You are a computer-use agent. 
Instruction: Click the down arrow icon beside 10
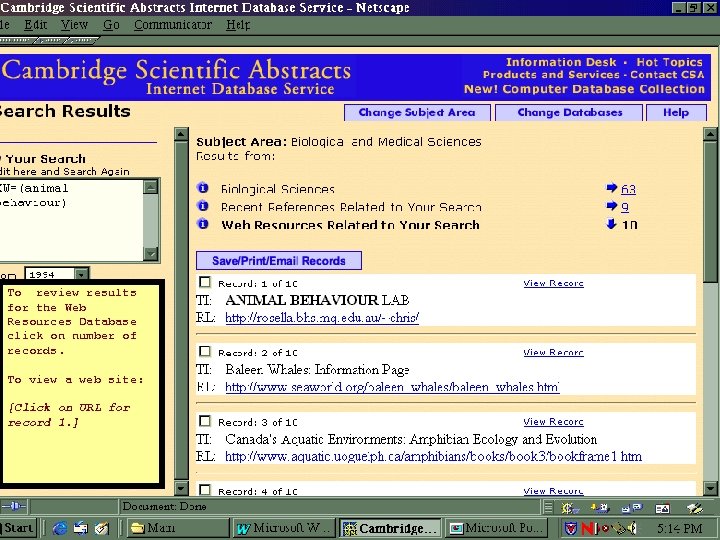tap(611, 224)
